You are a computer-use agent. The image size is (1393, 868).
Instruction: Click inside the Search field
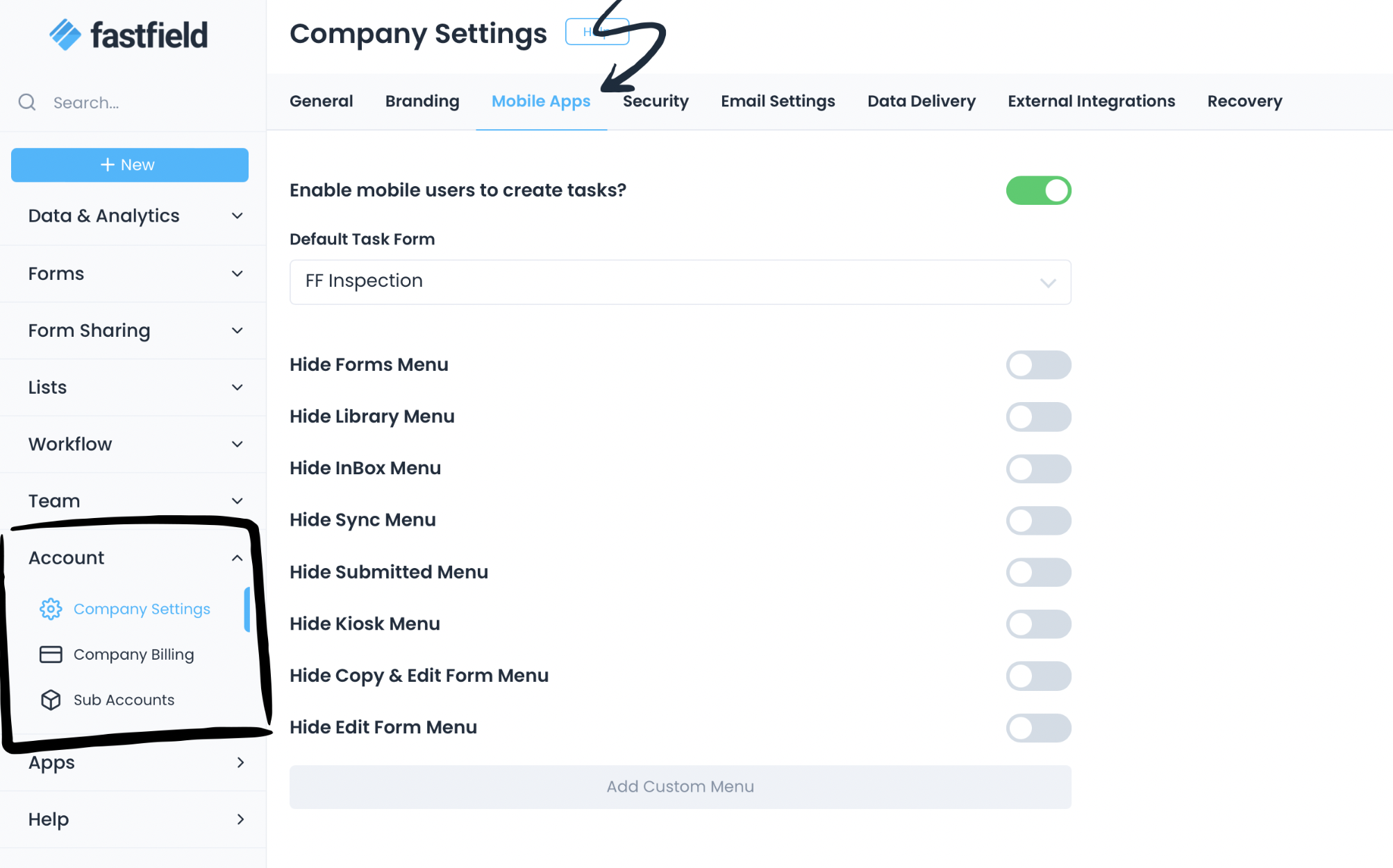[104, 102]
